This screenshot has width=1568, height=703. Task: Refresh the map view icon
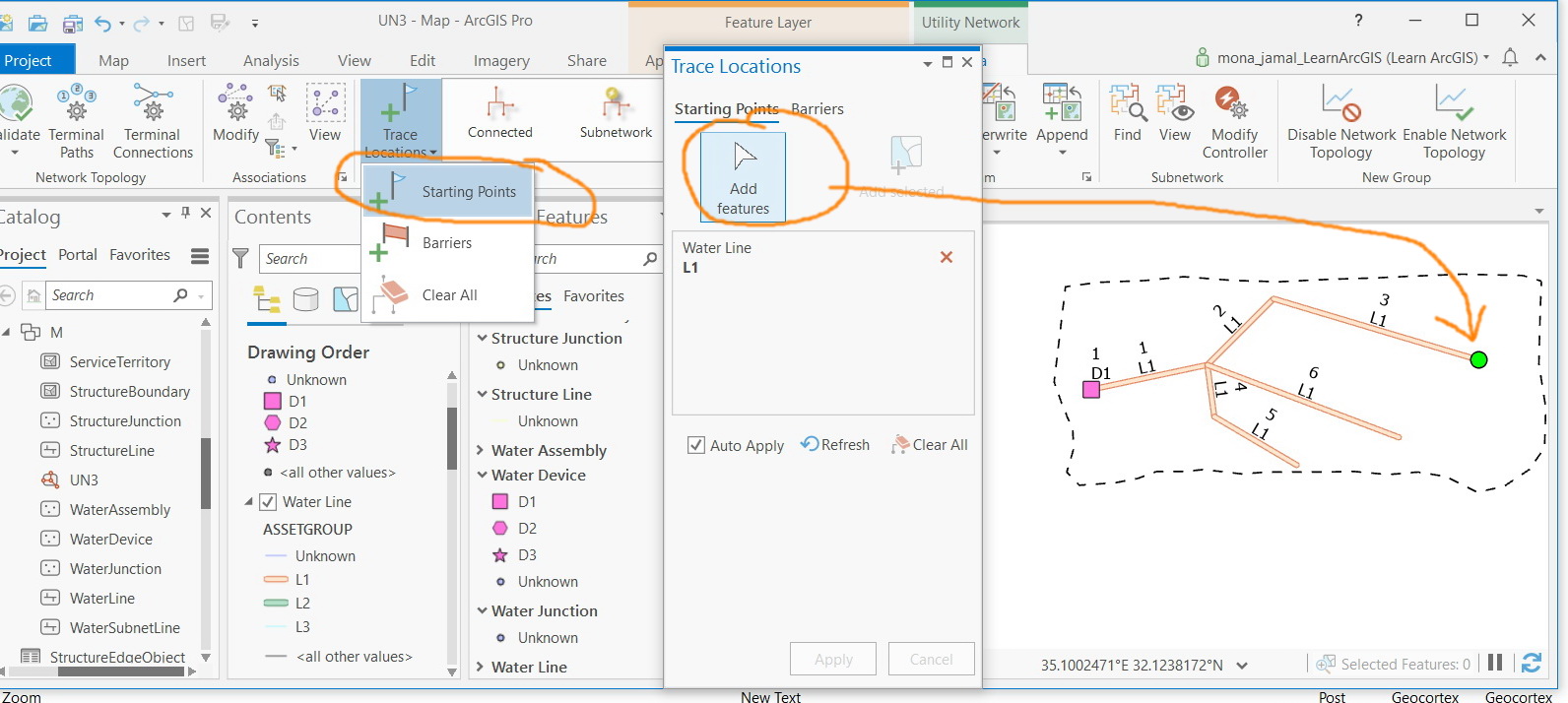[x=1532, y=664]
